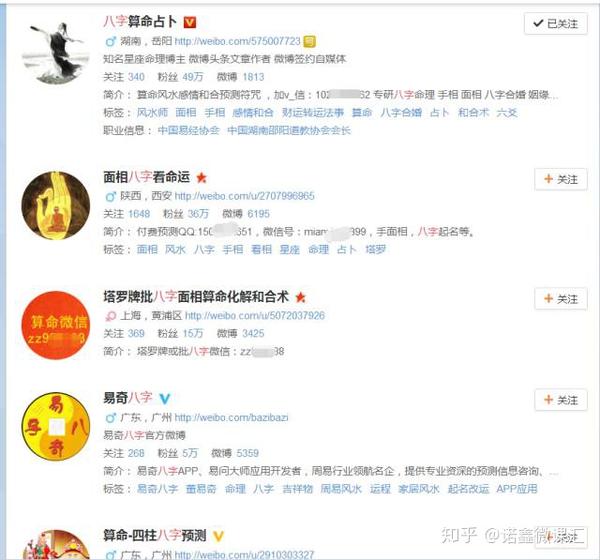The height and width of the screenshot is (560, 600).
Task: Click the yellow membership badge after weibo.com/575007723
Action: pos(310,41)
